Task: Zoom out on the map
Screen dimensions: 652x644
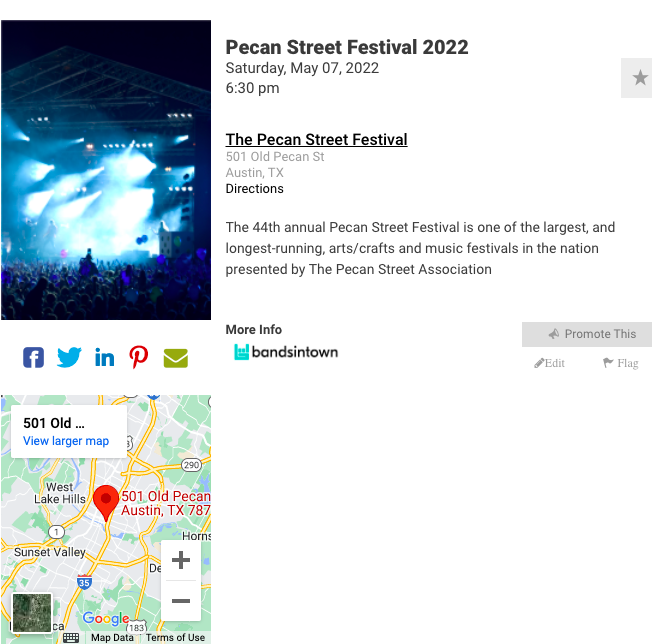Action: pyautogui.click(x=181, y=601)
